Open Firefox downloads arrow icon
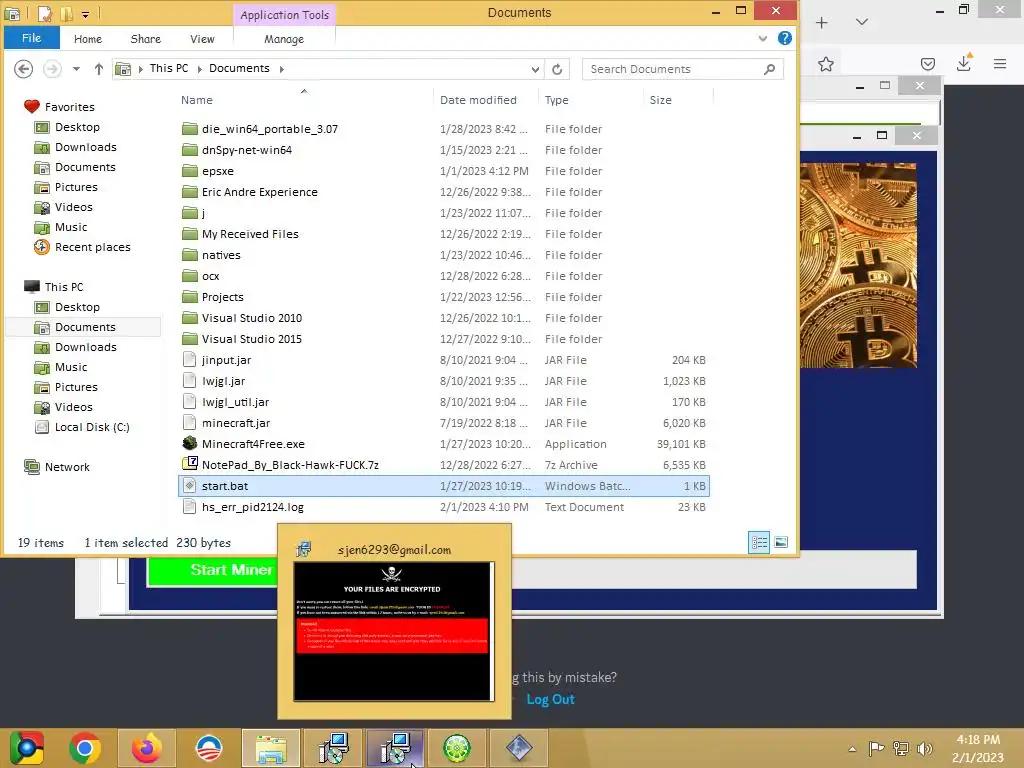Viewport: 1024px width, 768px height. coord(963,63)
